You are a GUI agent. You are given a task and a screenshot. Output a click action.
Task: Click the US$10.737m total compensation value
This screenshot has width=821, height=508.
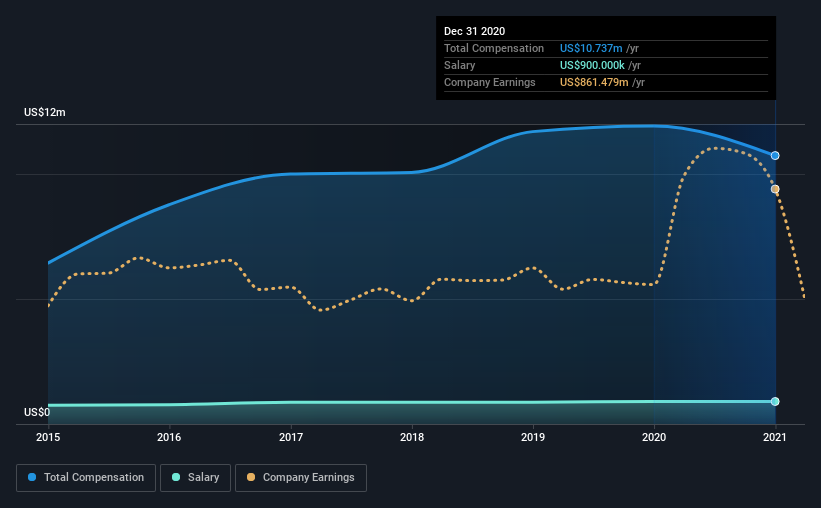(591, 48)
